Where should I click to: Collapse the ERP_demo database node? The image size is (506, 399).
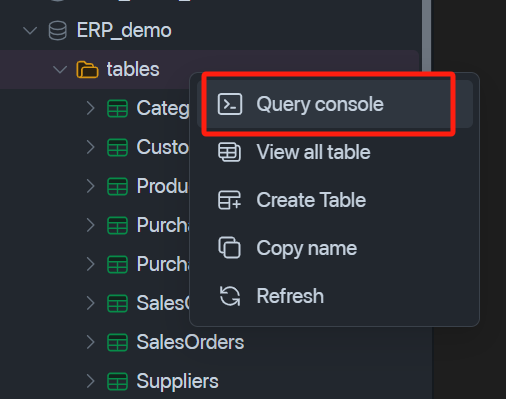(x=30, y=31)
